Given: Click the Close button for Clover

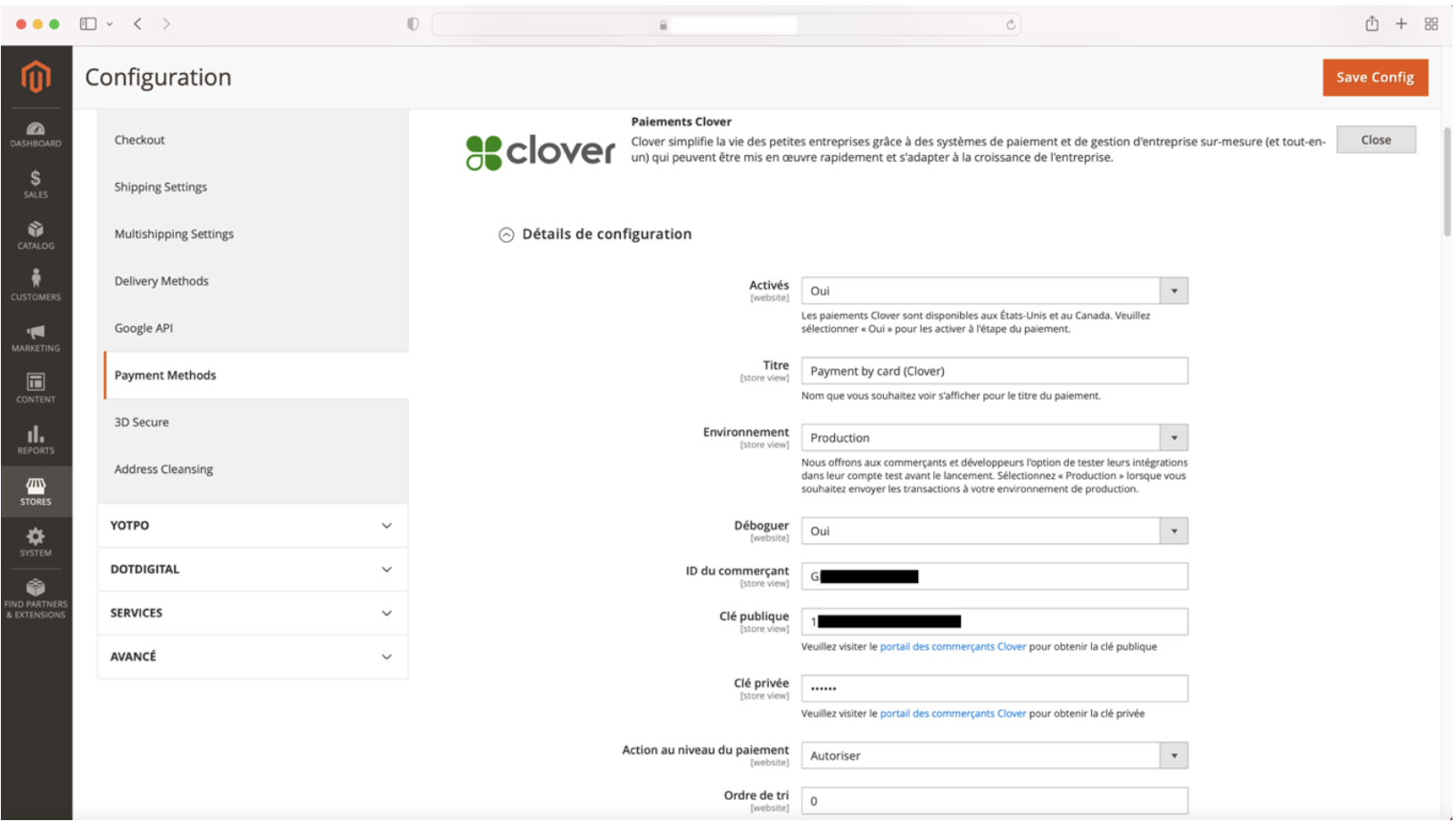Looking at the screenshot, I should (x=1376, y=140).
